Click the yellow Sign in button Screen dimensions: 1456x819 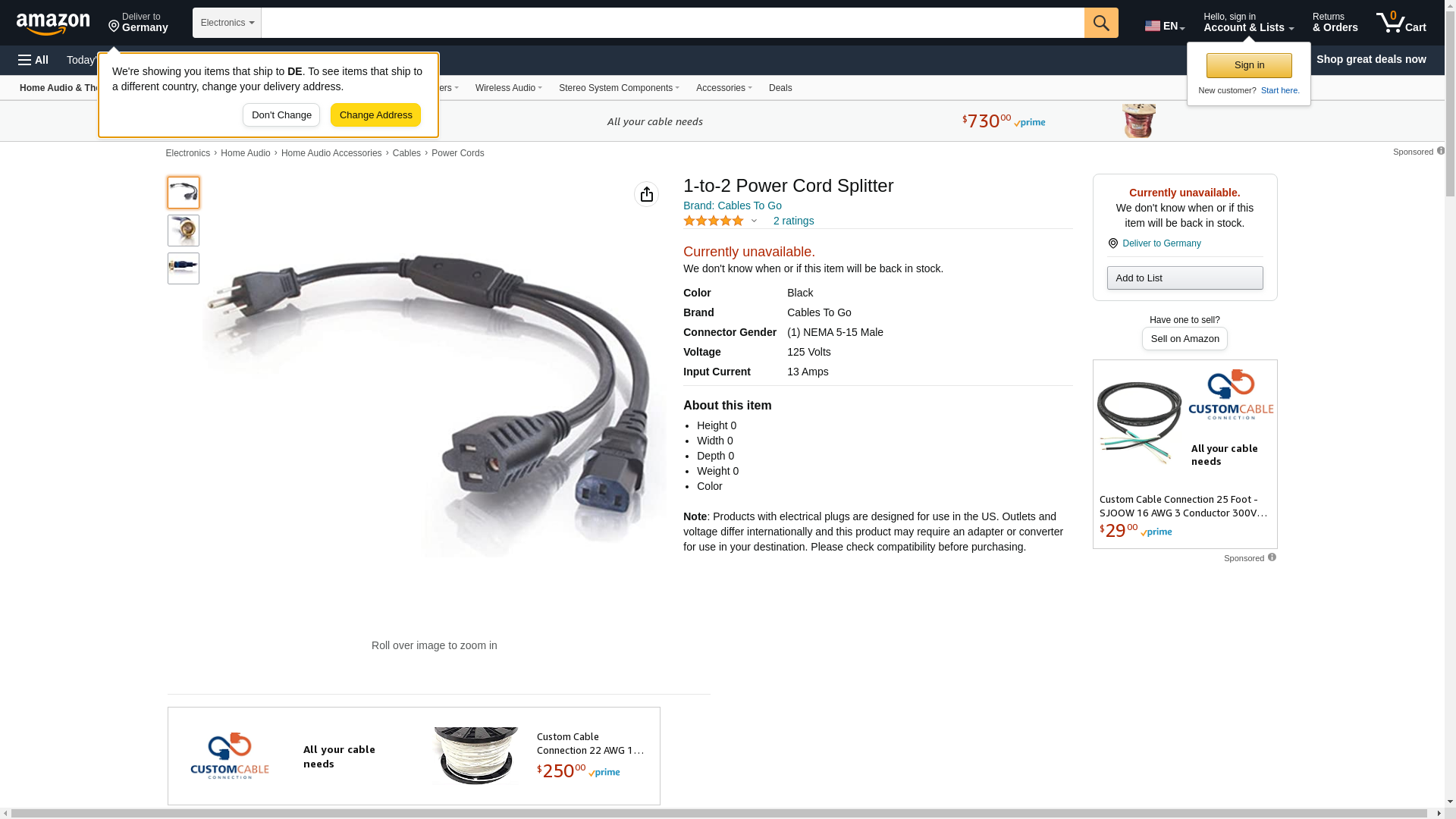(x=1249, y=65)
